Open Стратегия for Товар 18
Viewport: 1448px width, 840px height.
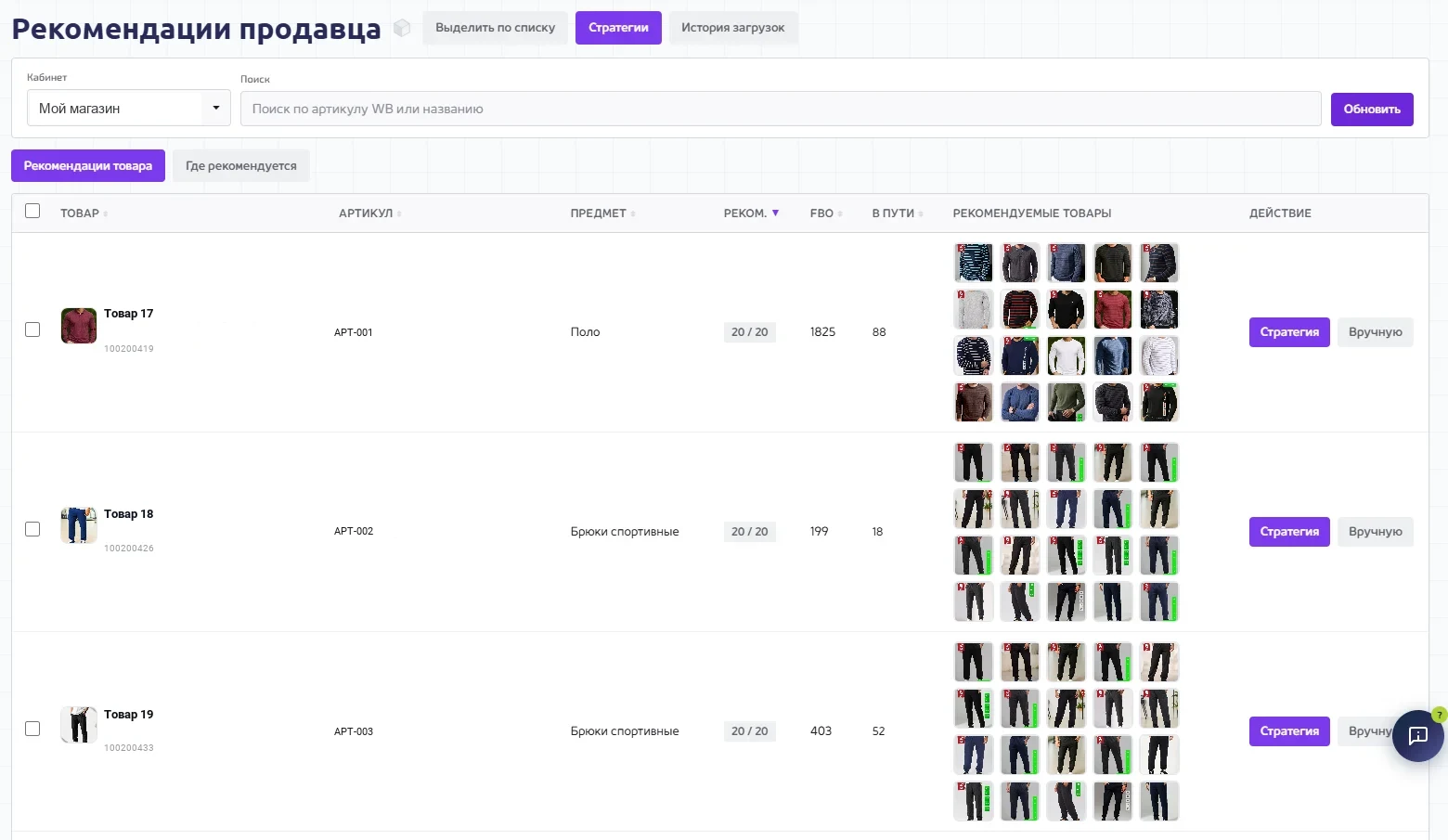(x=1289, y=532)
